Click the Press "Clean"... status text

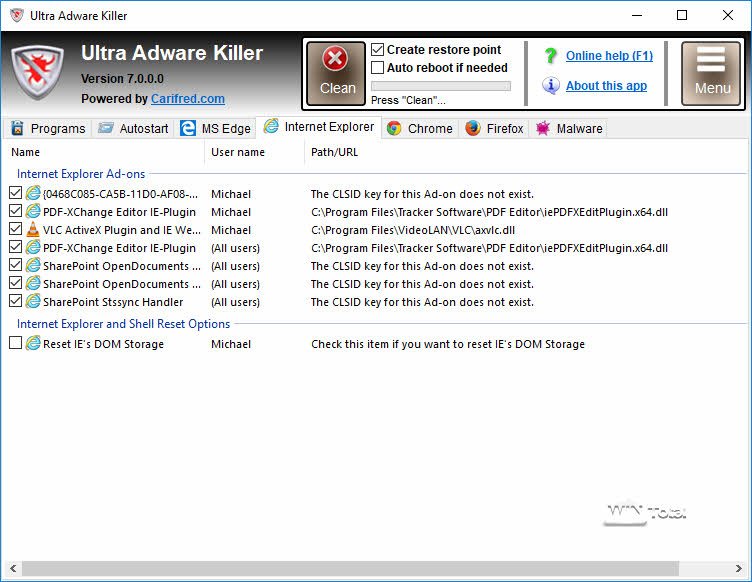point(408,100)
